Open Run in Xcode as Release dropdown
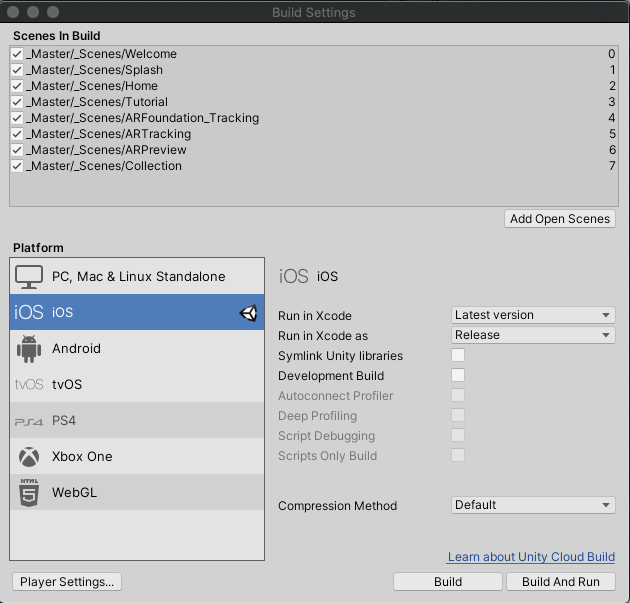Screen dimensions: 630x603 tap(533, 335)
